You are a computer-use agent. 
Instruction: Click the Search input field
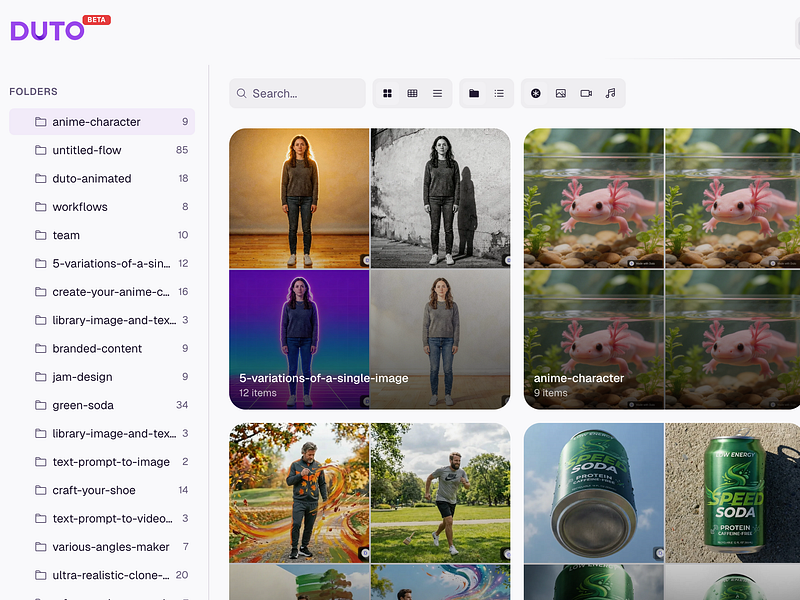click(x=297, y=93)
